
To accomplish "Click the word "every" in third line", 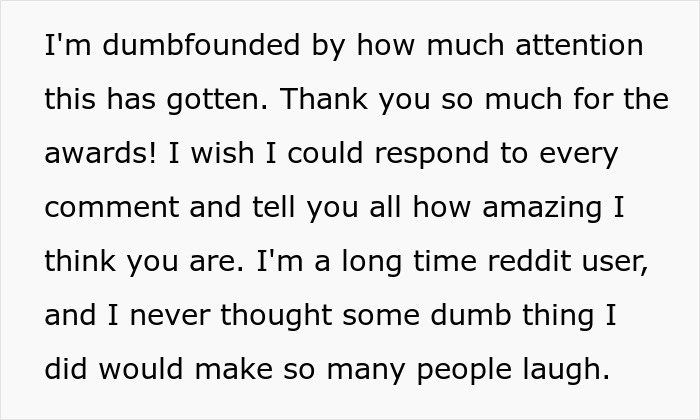I will coord(579,155).
